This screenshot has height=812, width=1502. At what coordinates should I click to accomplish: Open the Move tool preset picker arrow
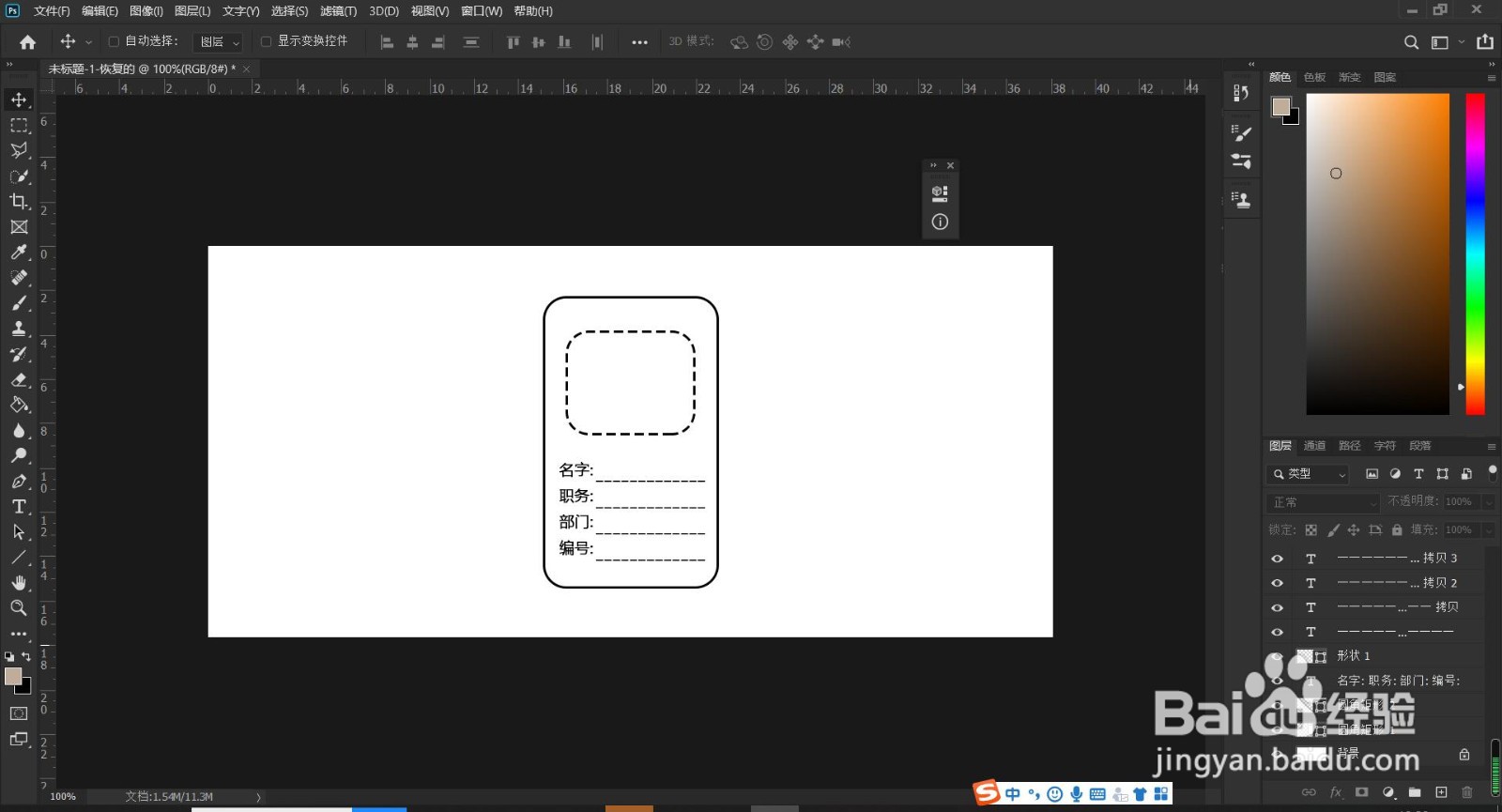click(x=89, y=41)
